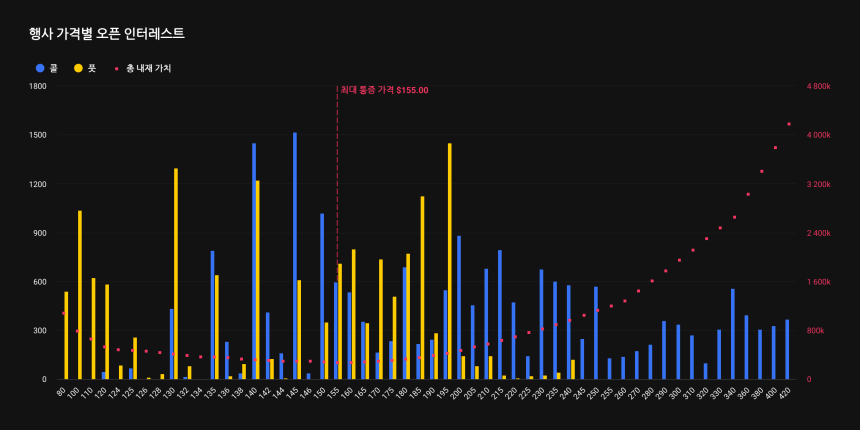Click the 1800 label on left axis
The height and width of the screenshot is (430, 860).
[38, 86]
